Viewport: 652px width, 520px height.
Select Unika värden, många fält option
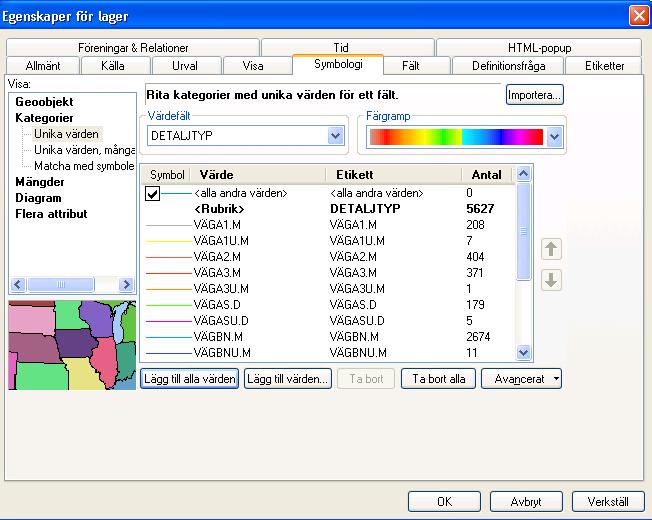pyautogui.click(x=84, y=150)
